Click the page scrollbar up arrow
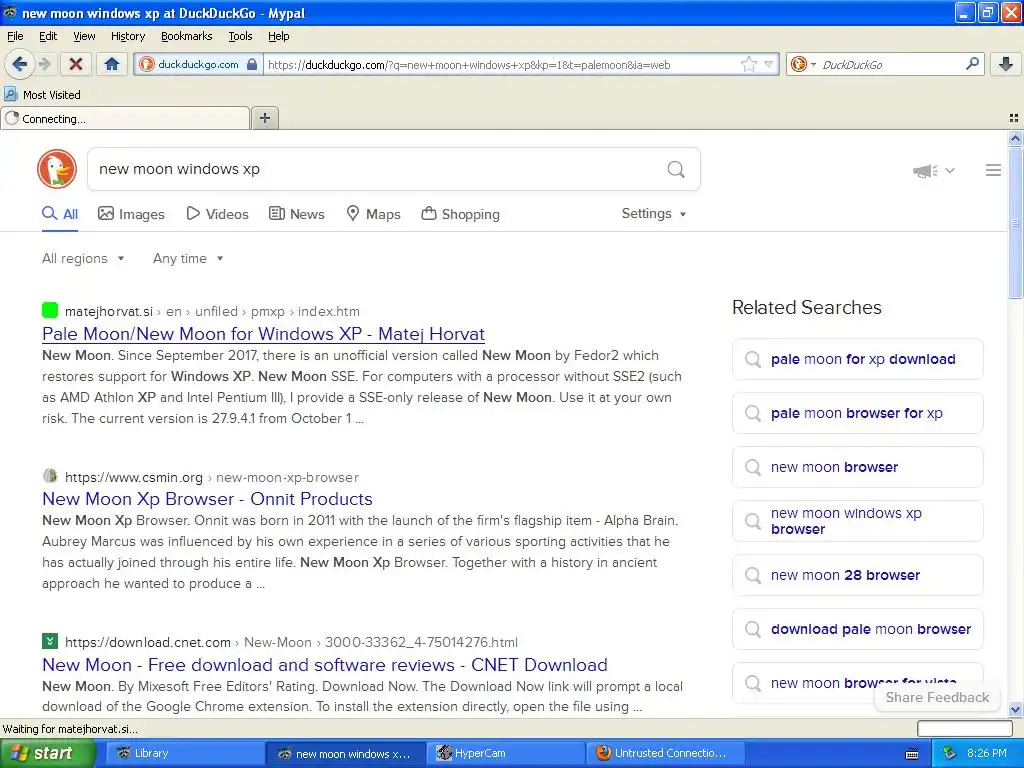The height and width of the screenshot is (768, 1024). 1015,138
